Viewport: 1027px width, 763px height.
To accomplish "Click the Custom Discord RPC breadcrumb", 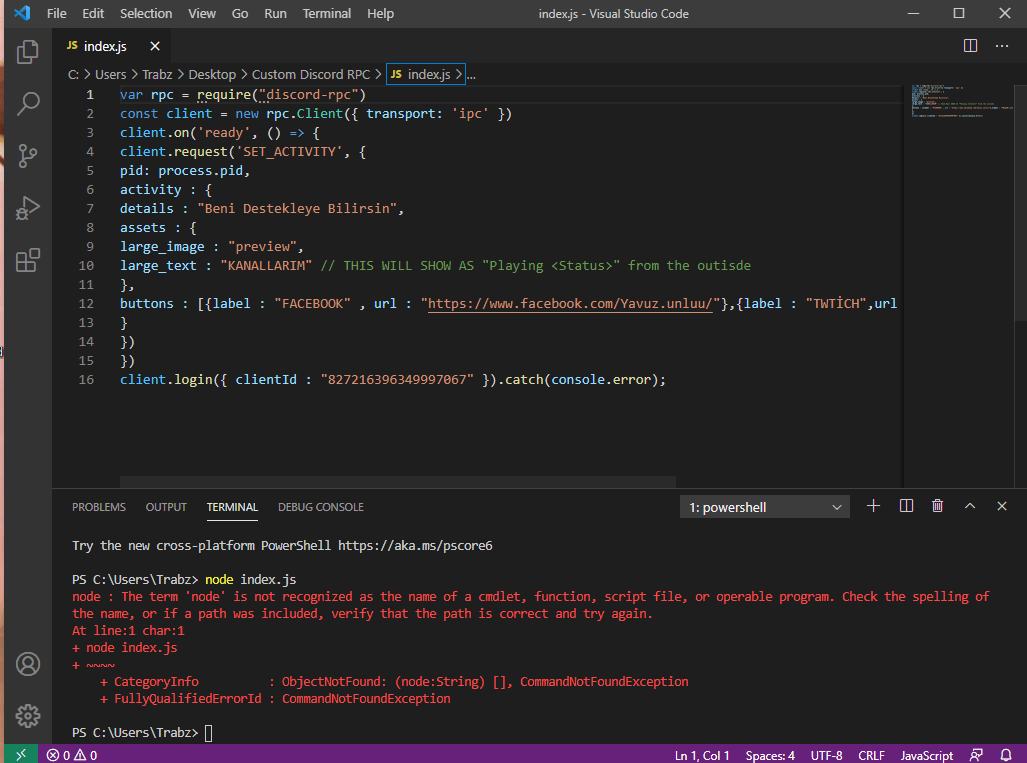I will (x=311, y=75).
